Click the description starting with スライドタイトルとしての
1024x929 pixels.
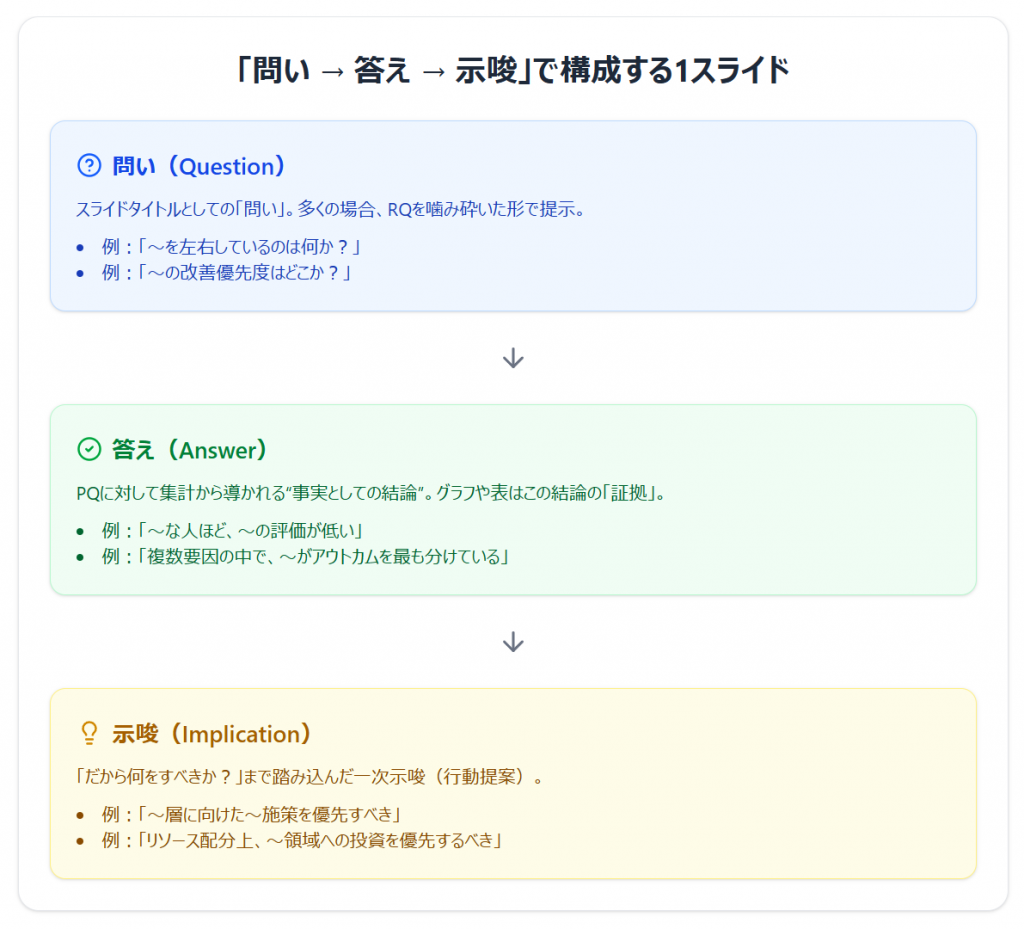(330, 210)
